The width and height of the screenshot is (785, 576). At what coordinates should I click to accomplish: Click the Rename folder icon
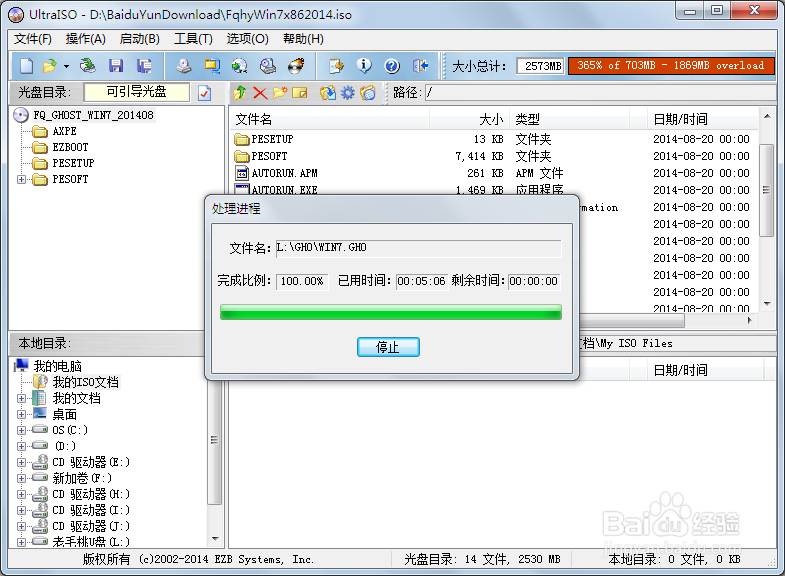[299, 93]
